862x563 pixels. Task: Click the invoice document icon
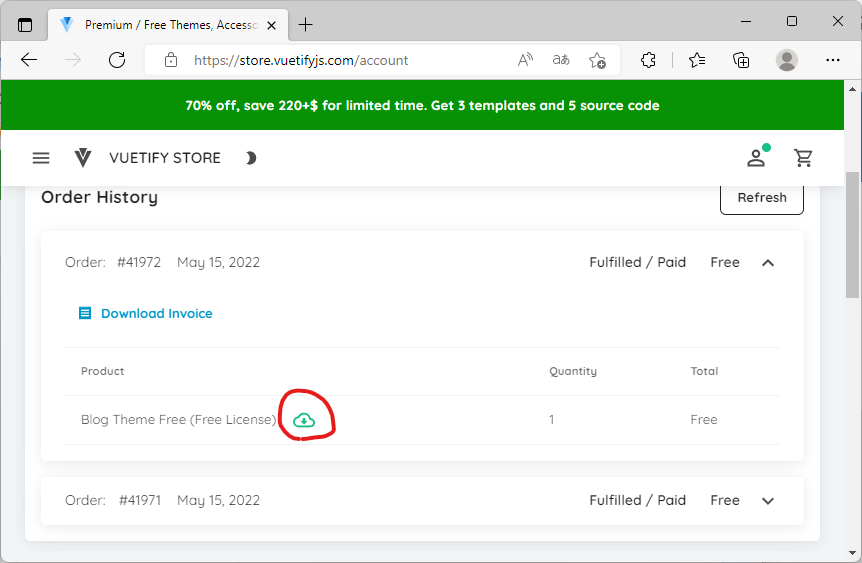click(x=85, y=313)
